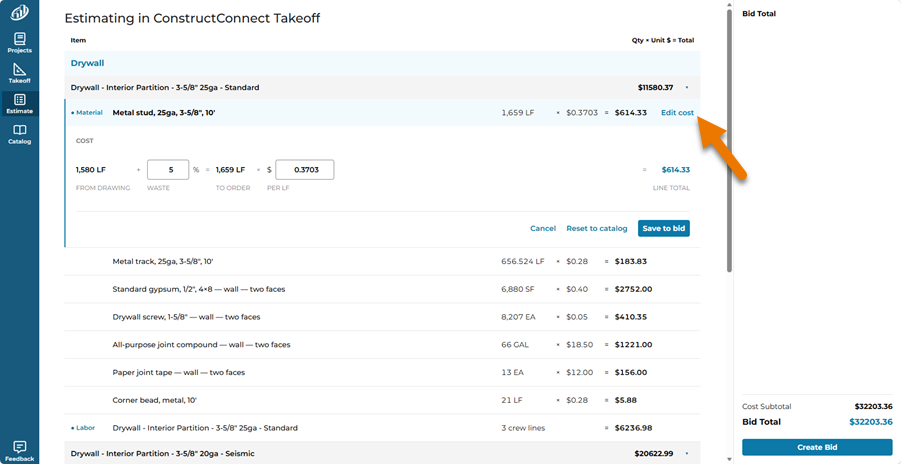The image size is (901, 464).
Task: Open the Catalog sidebar section
Action: [x=20, y=135]
